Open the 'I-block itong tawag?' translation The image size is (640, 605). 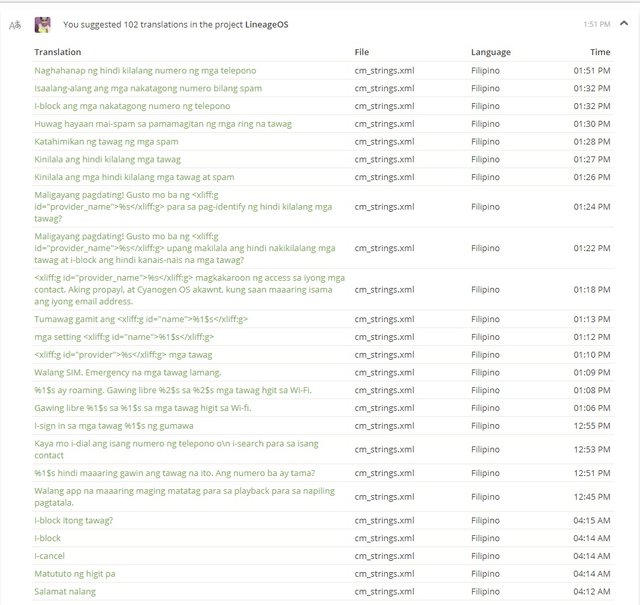73,521
